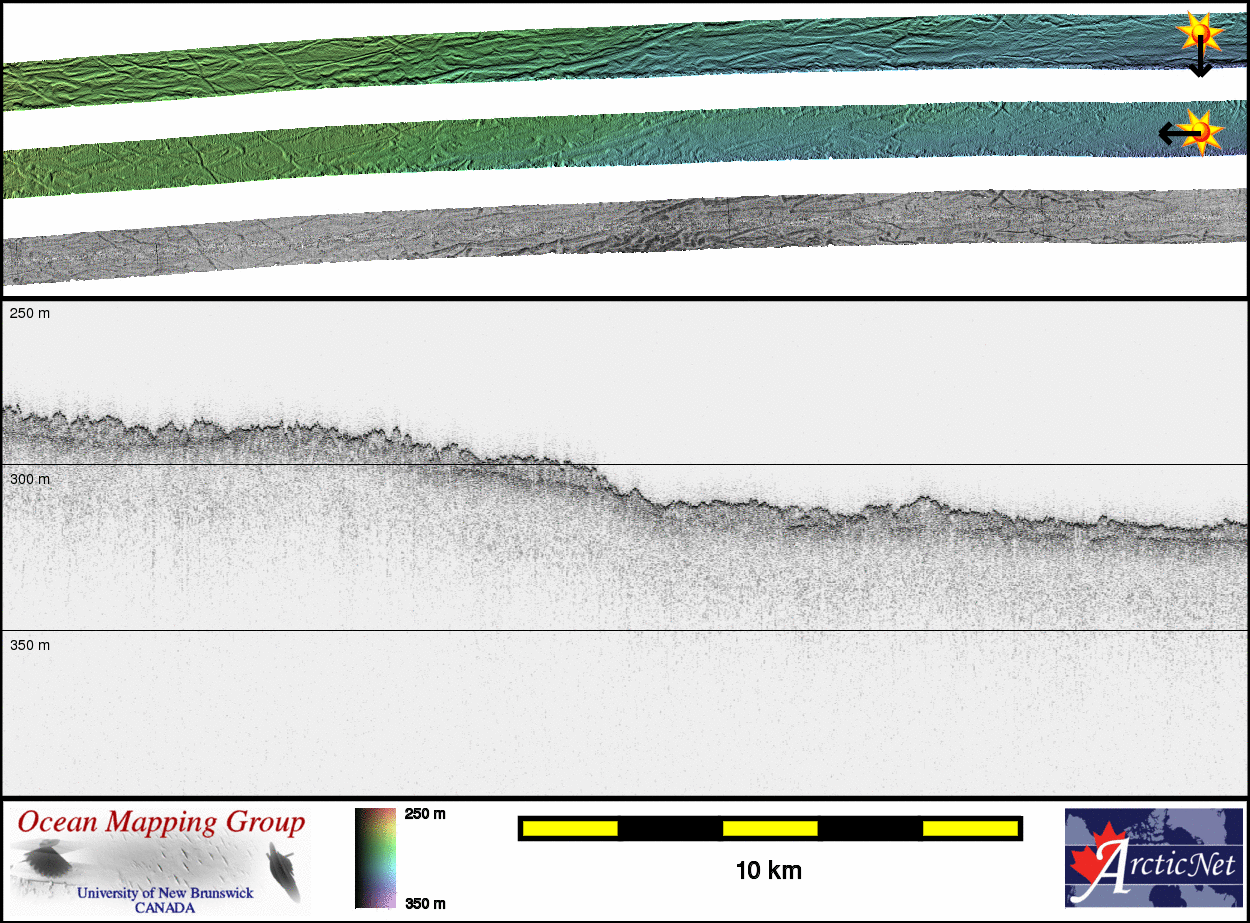Viewport: 1250px width, 923px height.
Task: Click the 300 m depth label in profile
Action: point(30,480)
